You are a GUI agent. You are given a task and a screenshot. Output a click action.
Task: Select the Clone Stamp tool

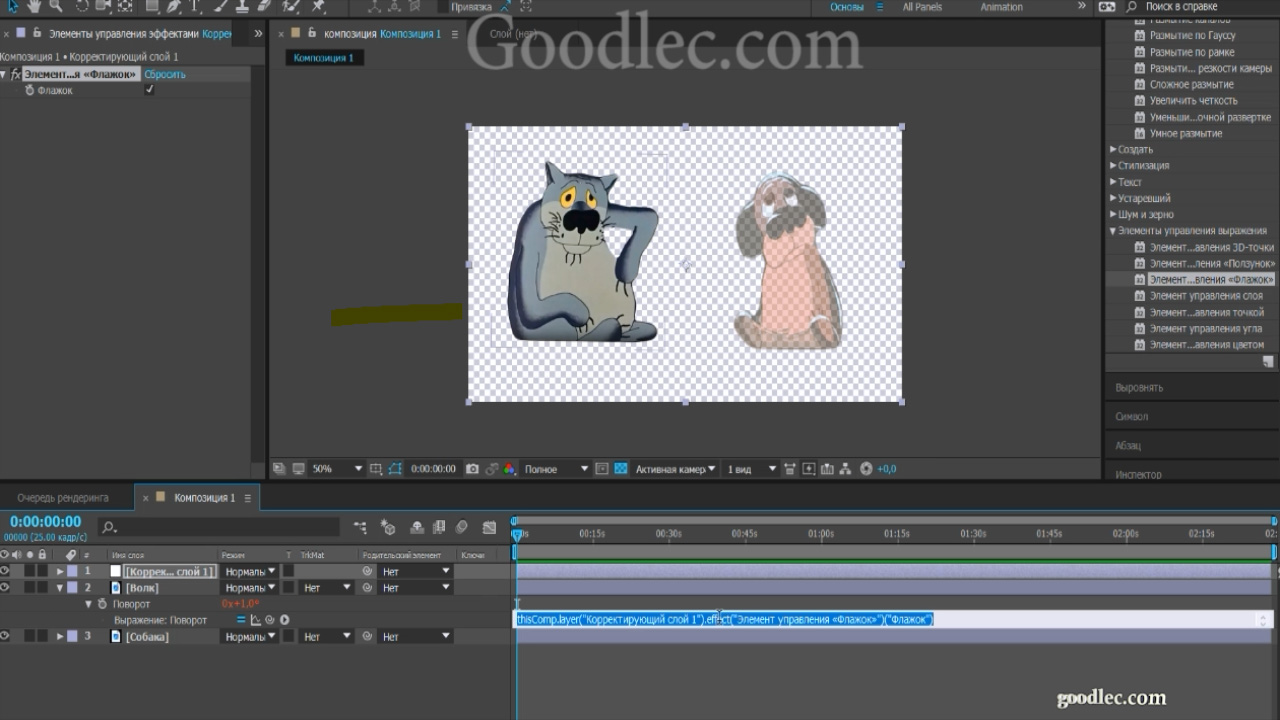pos(242,7)
